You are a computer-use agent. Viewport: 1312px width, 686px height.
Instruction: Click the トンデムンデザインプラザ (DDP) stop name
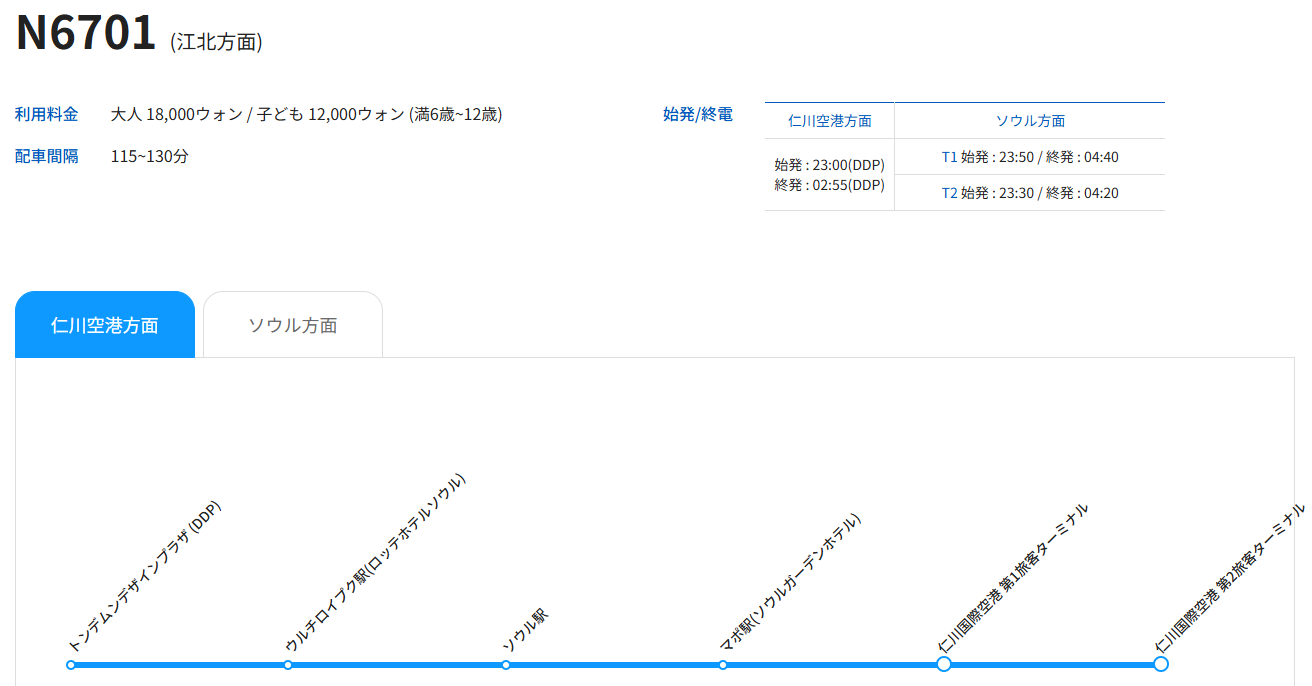coord(144,576)
